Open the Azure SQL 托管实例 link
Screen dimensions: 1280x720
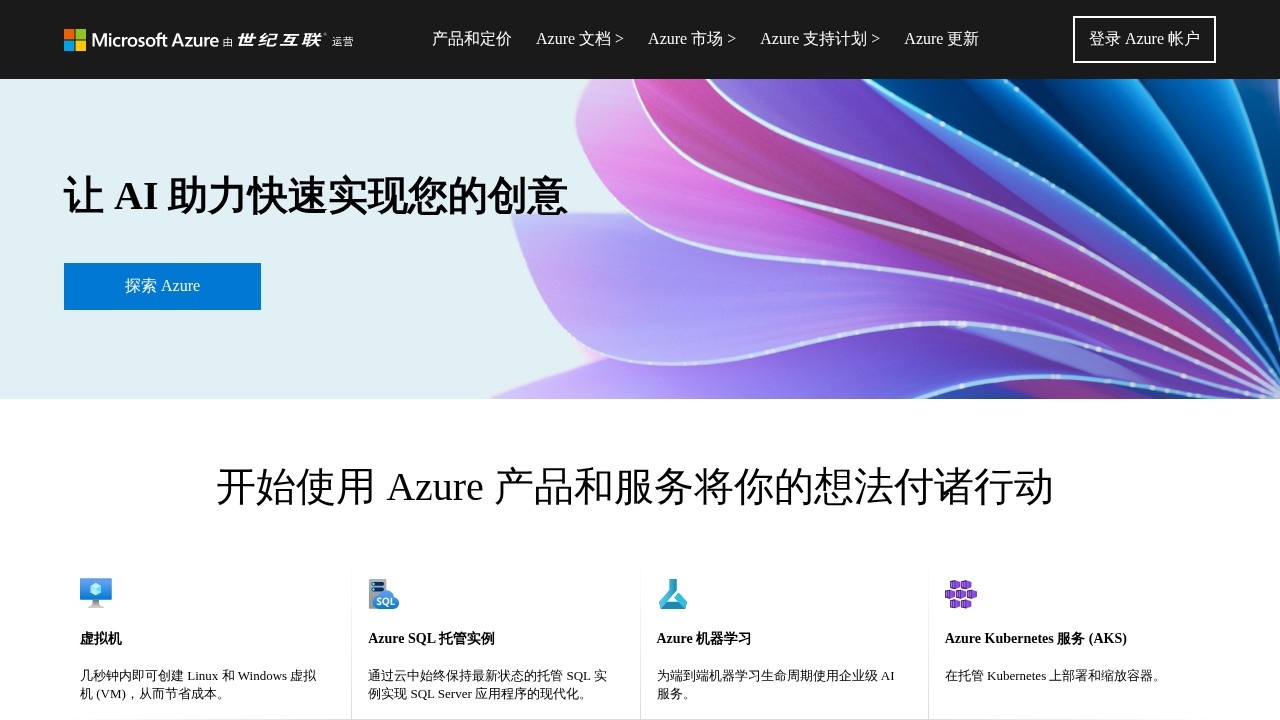[x=431, y=638]
